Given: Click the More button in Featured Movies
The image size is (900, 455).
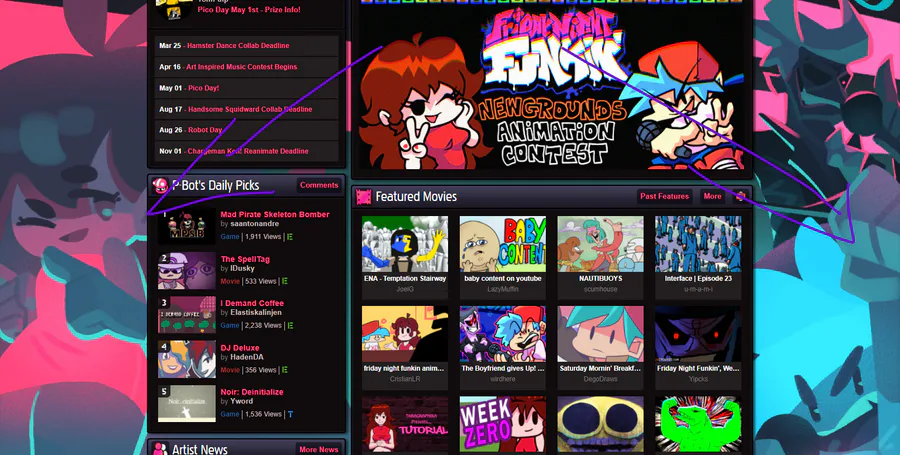Looking at the screenshot, I should click(x=712, y=196).
